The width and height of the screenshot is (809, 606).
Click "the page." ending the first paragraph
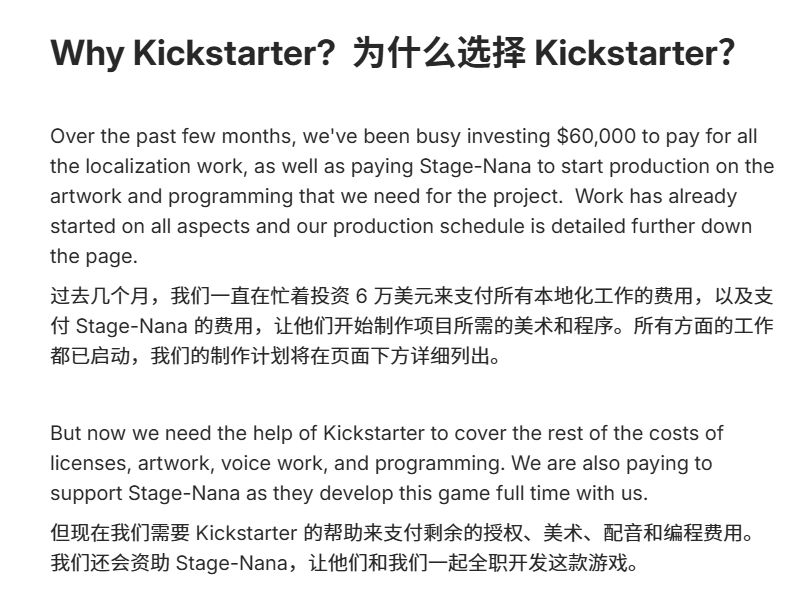point(94,256)
